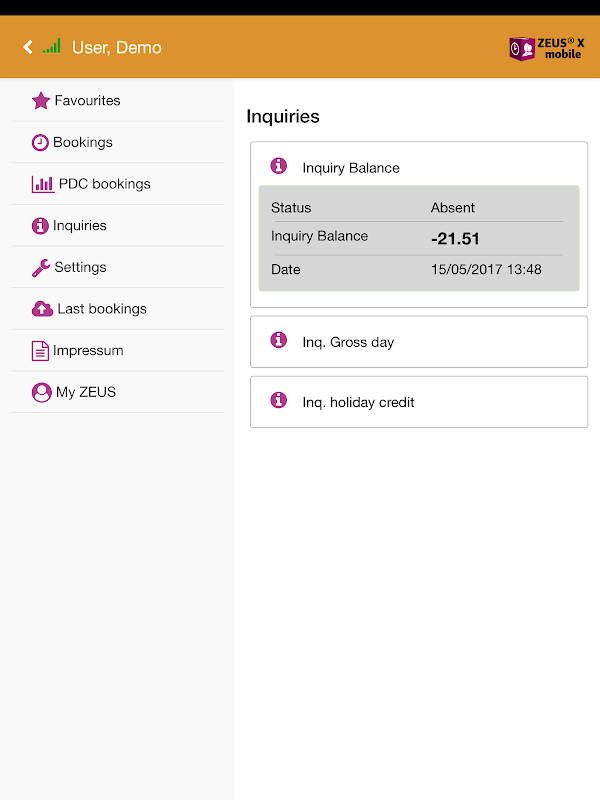Image resolution: width=600 pixels, height=800 pixels.
Task: Open the Favourites menu item
Action: pyautogui.click(x=87, y=101)
